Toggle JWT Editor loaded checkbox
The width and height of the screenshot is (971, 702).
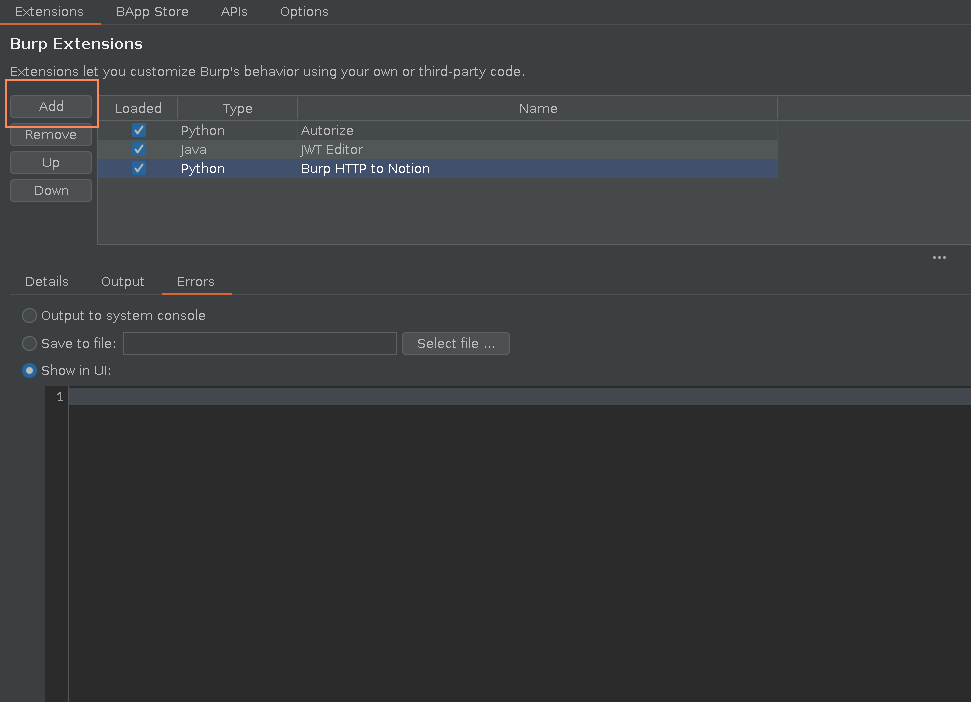[139, 149]
